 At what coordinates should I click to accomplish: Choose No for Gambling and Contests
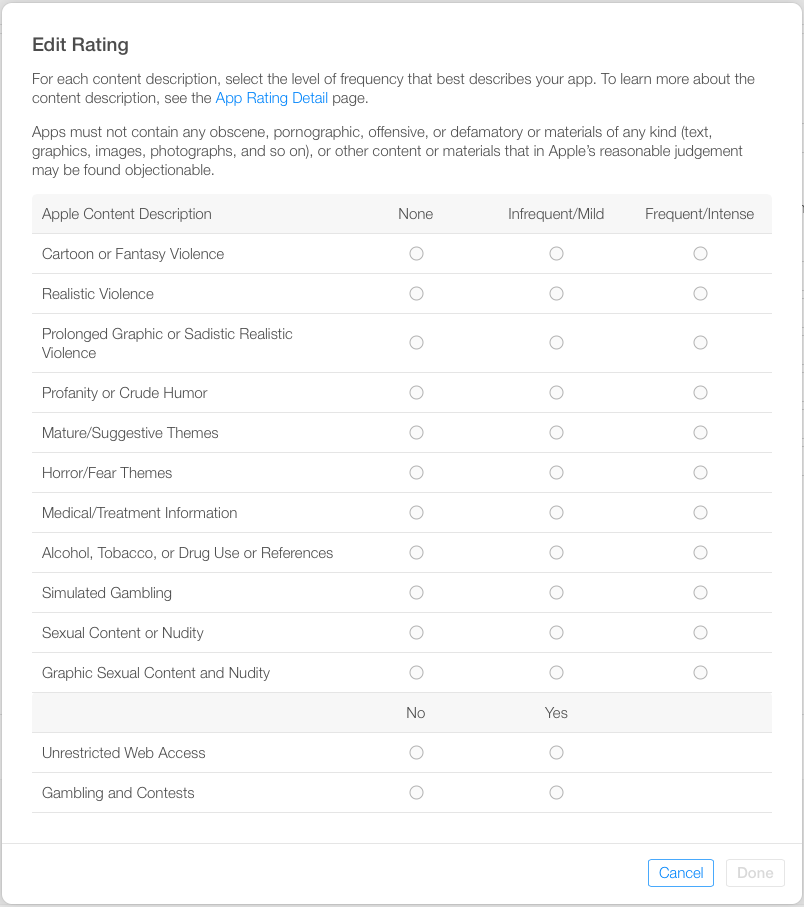point(416,793)
